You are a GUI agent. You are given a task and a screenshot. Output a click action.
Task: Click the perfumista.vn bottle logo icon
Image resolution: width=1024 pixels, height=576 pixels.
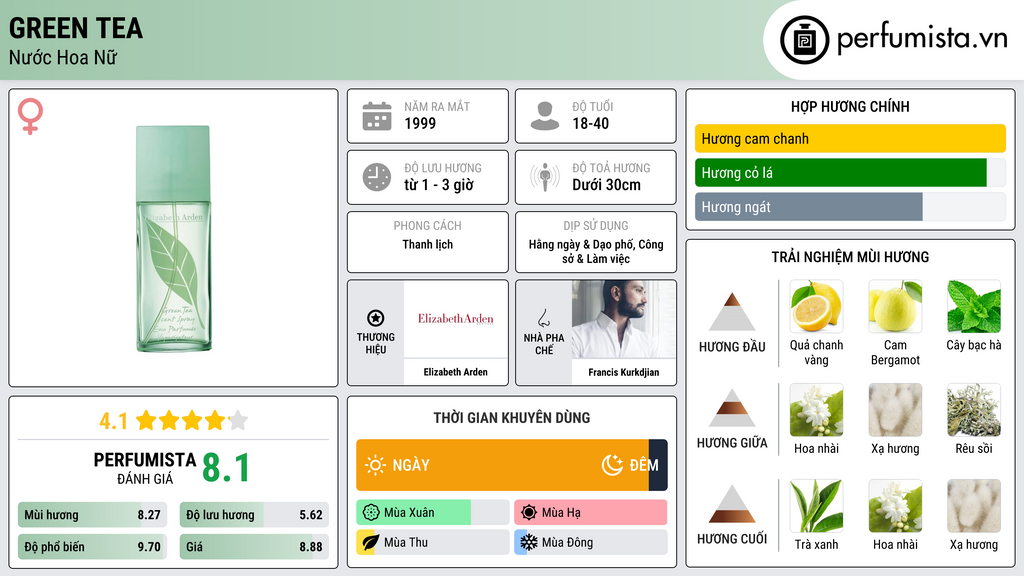pos(805,40)
